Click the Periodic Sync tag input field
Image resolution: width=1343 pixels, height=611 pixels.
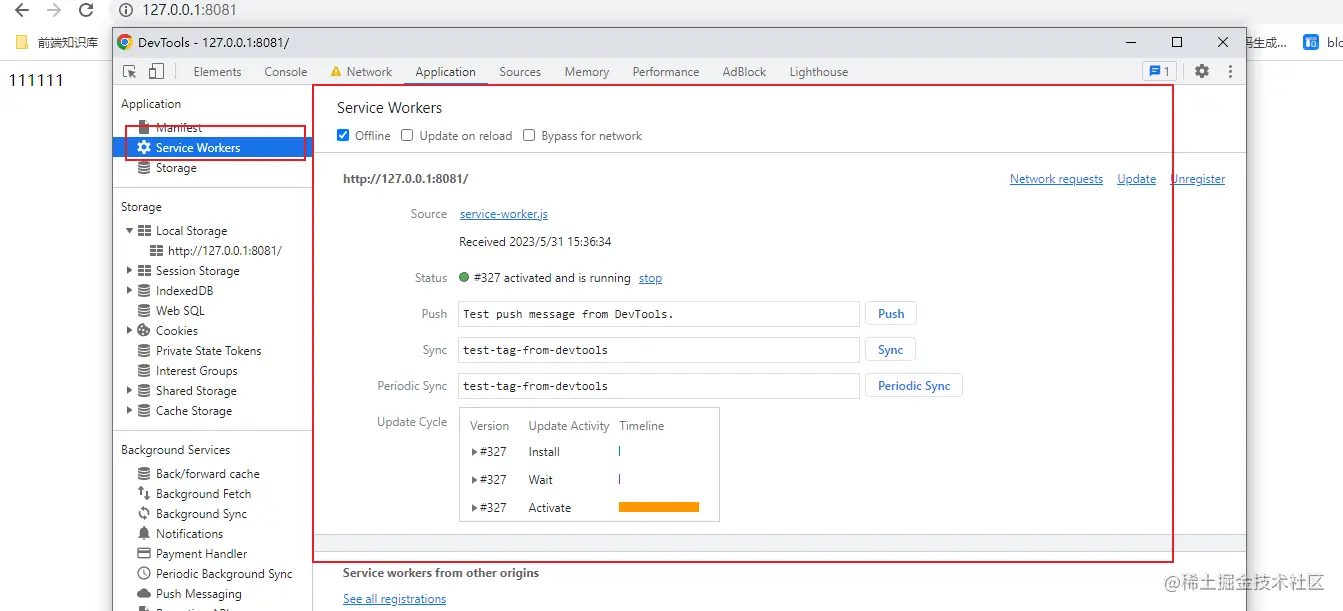pos(659,386)
